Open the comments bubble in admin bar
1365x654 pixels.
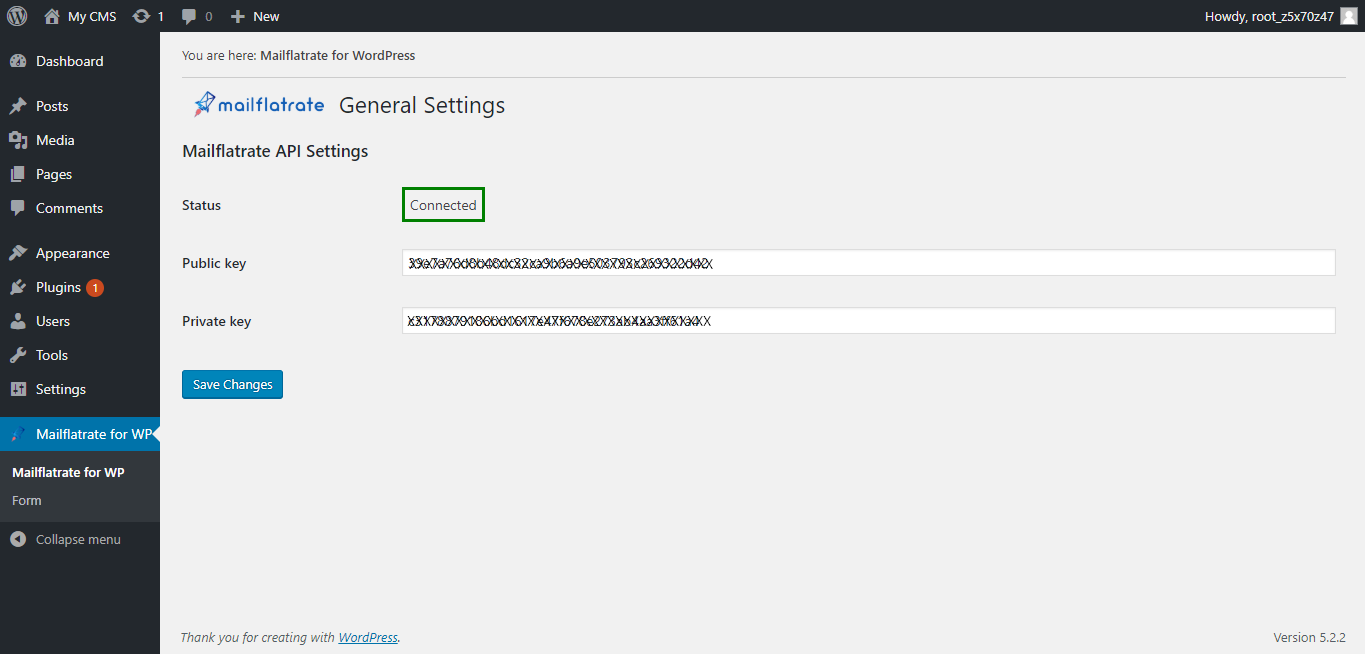[x=189, y=17]
